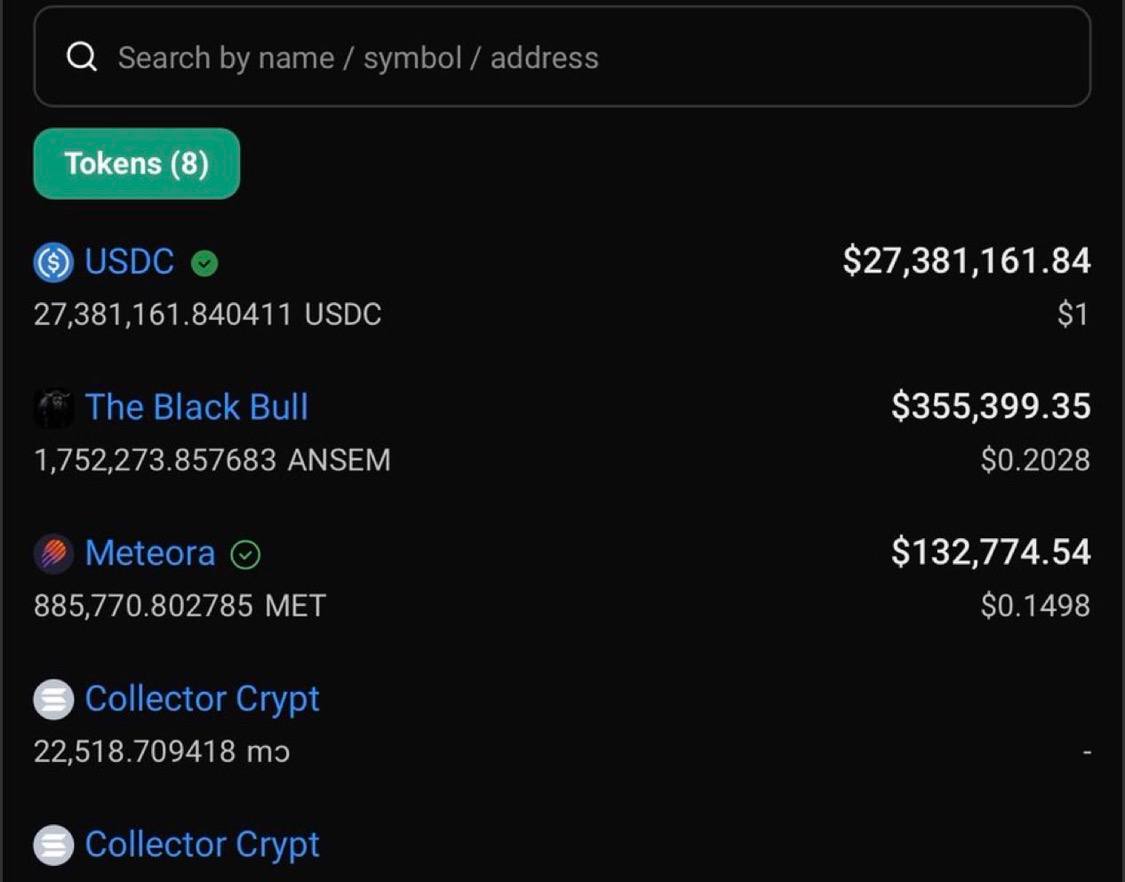The image size is (1125, 882).
Task: Click the second Collector Crypt token icon
Action: click(x=53, y=845)
